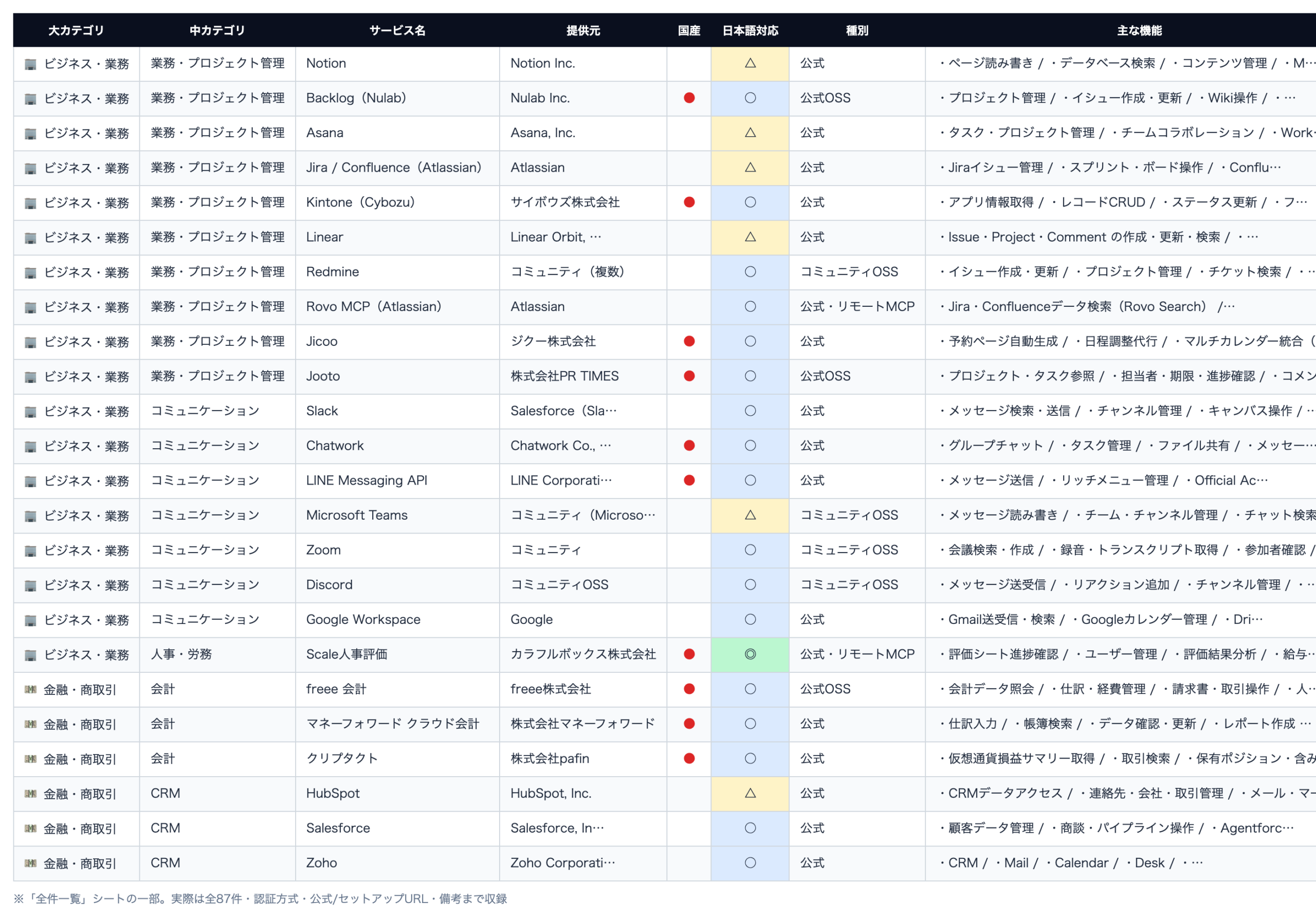Click the money icon in the HubSpot row

pos(30,794)
